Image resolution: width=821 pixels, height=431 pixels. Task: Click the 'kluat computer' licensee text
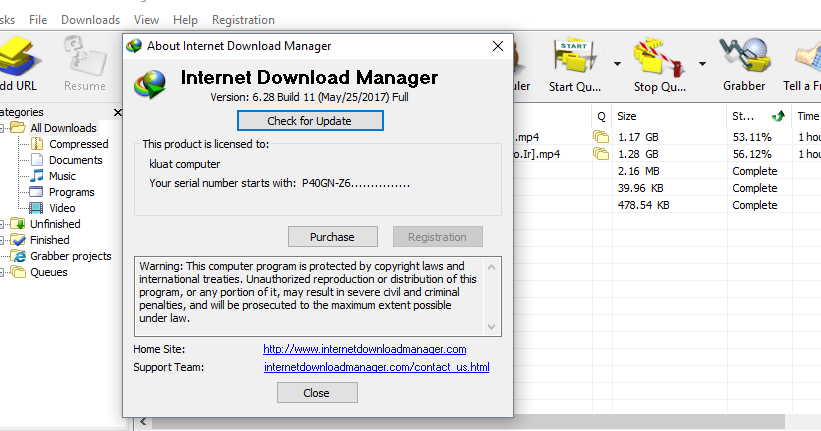[184, 164]
